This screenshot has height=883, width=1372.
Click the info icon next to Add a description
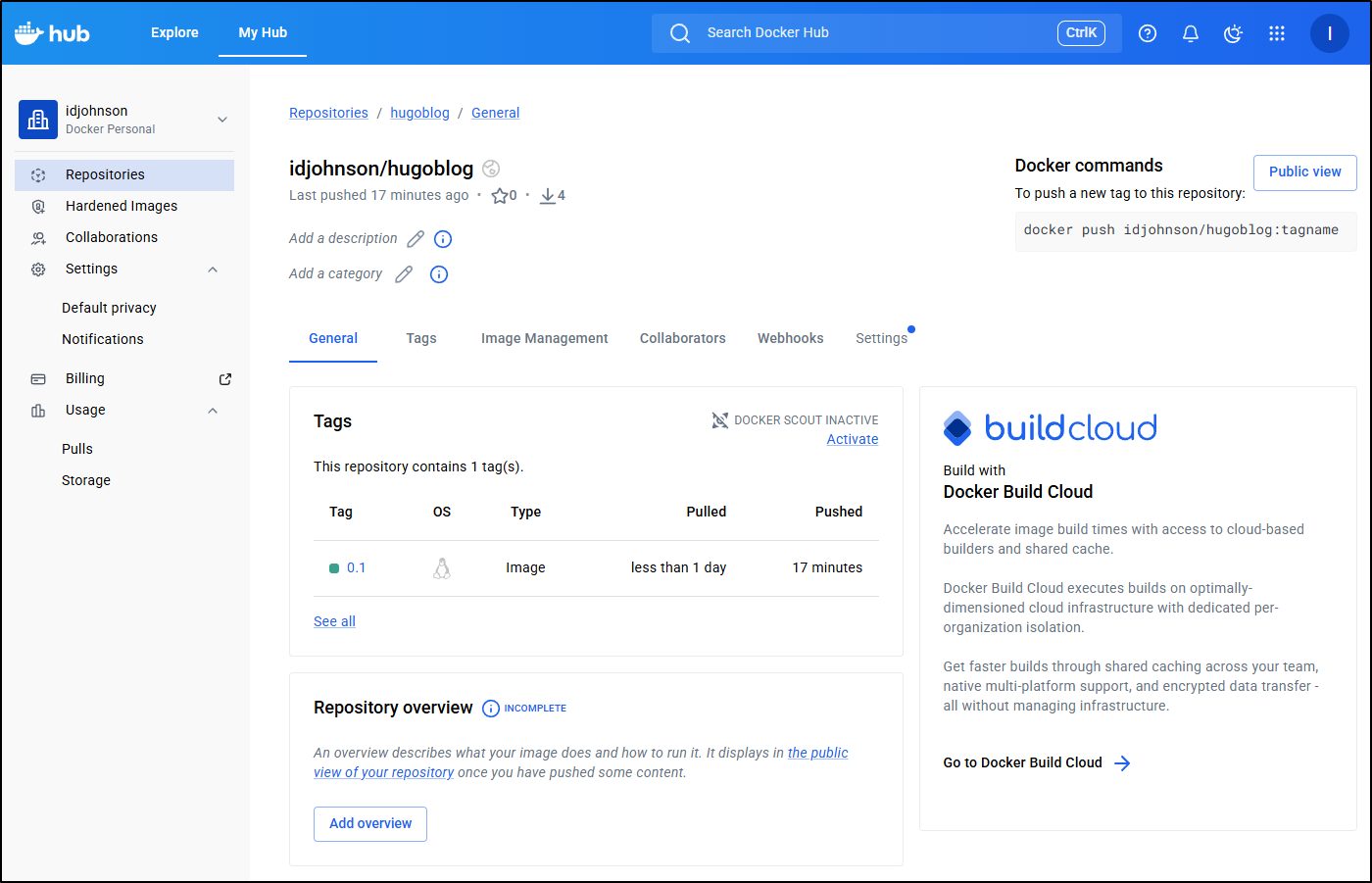coord(443,239)
